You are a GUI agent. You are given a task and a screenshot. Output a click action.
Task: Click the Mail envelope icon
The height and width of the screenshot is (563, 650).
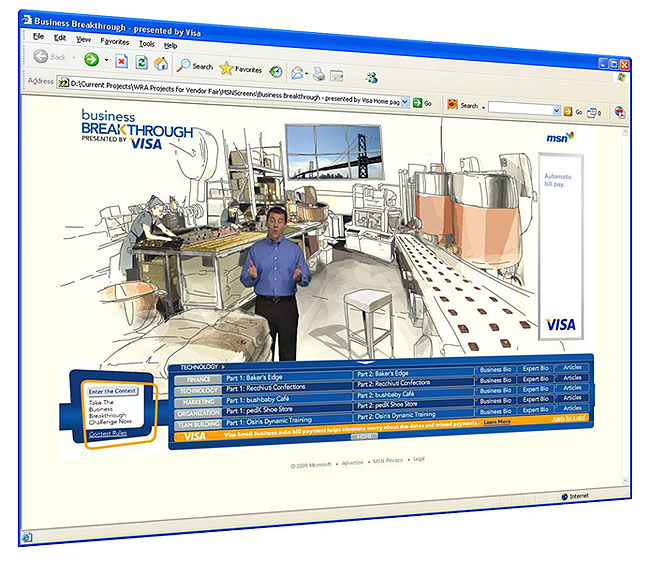(x=297, y=73)
